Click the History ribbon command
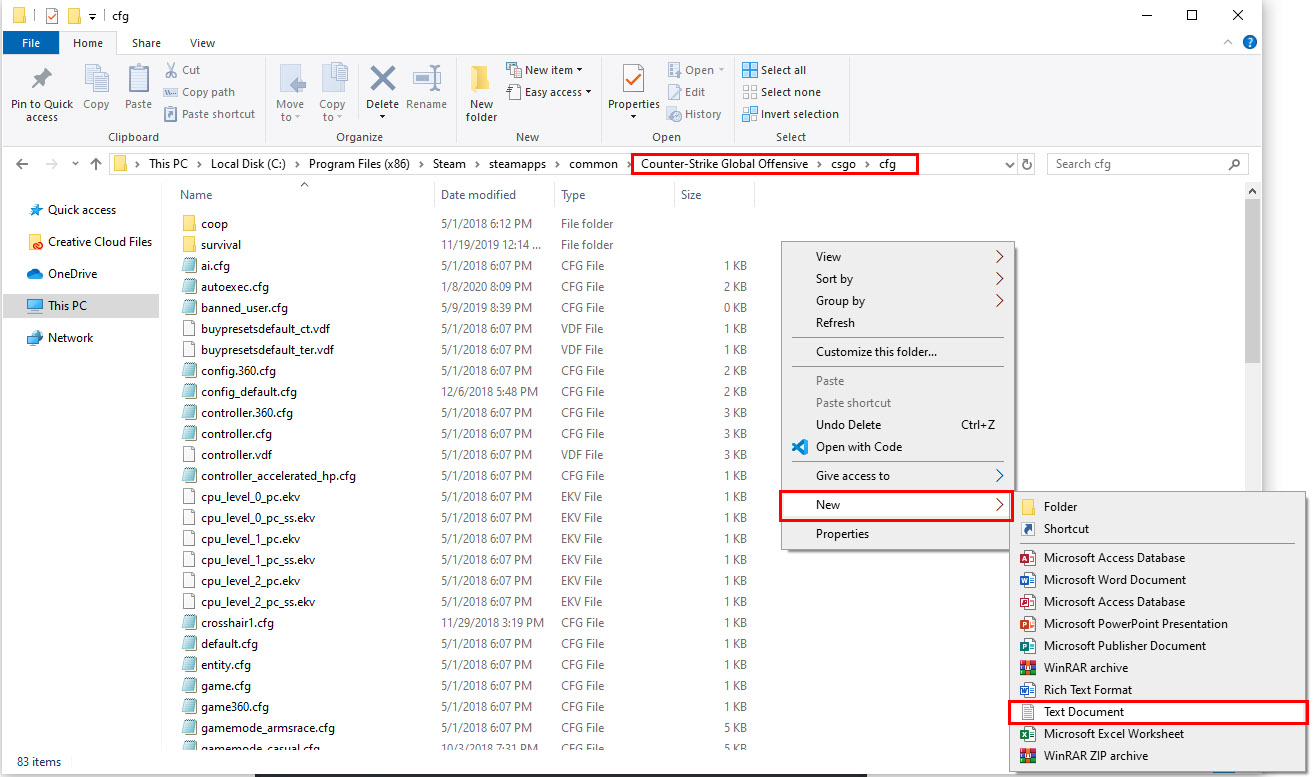 (x=694, y=114)
